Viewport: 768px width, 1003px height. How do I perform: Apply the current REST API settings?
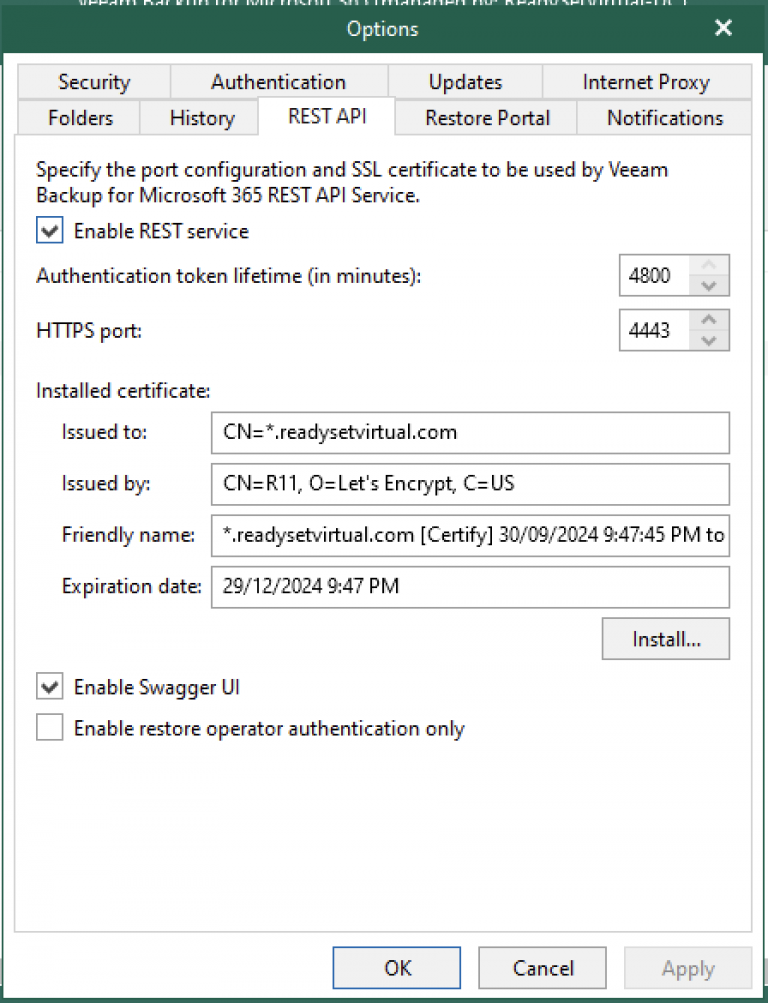(688, 967)
